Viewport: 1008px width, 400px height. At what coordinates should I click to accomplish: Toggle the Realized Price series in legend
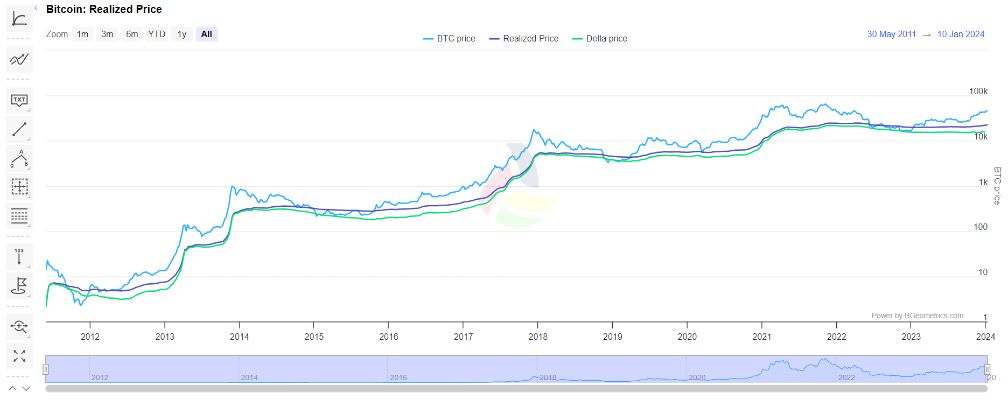pos(523,39)
